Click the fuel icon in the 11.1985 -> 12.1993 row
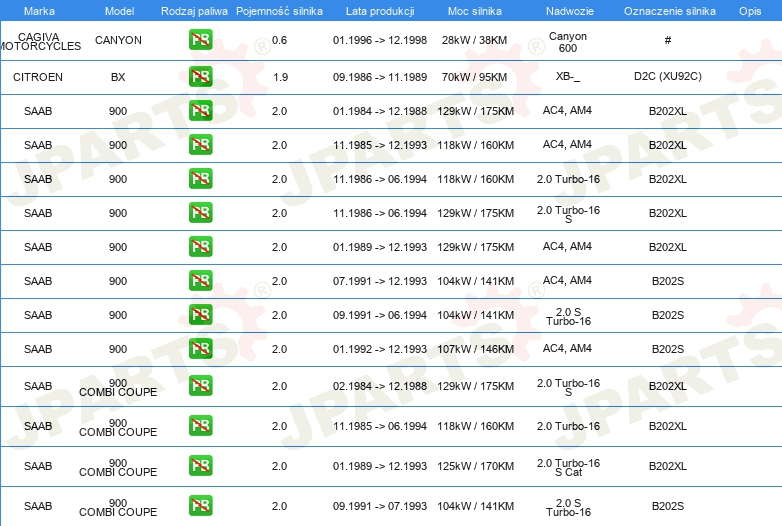This screenshot has width=782, height=526. pos(200,145)
